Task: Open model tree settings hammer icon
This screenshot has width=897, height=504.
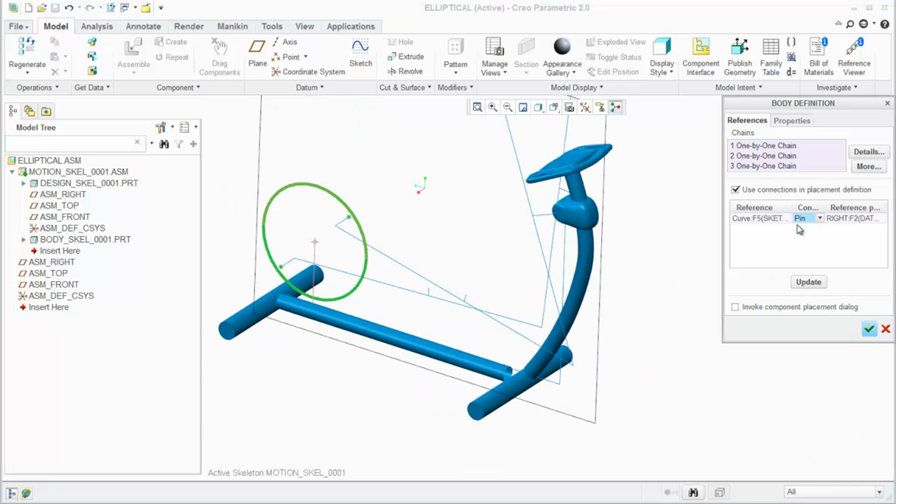Action: tap(161, 127)
